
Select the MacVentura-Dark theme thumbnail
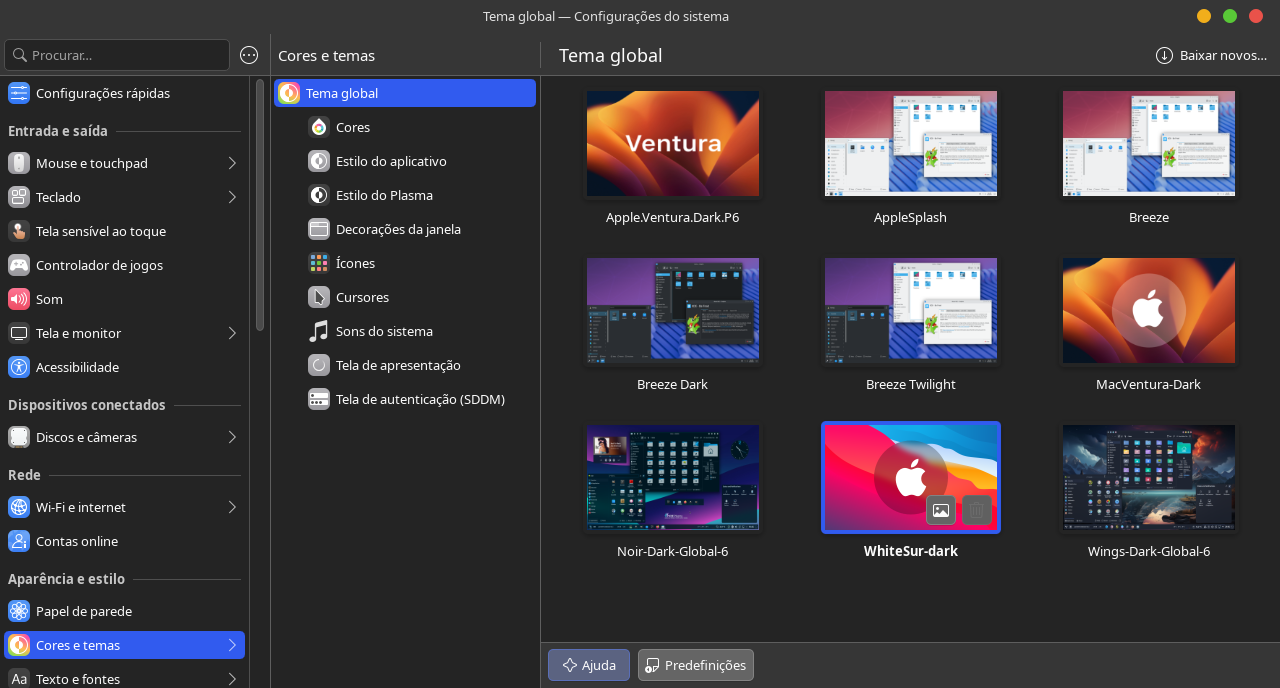tap(1149, 311)
